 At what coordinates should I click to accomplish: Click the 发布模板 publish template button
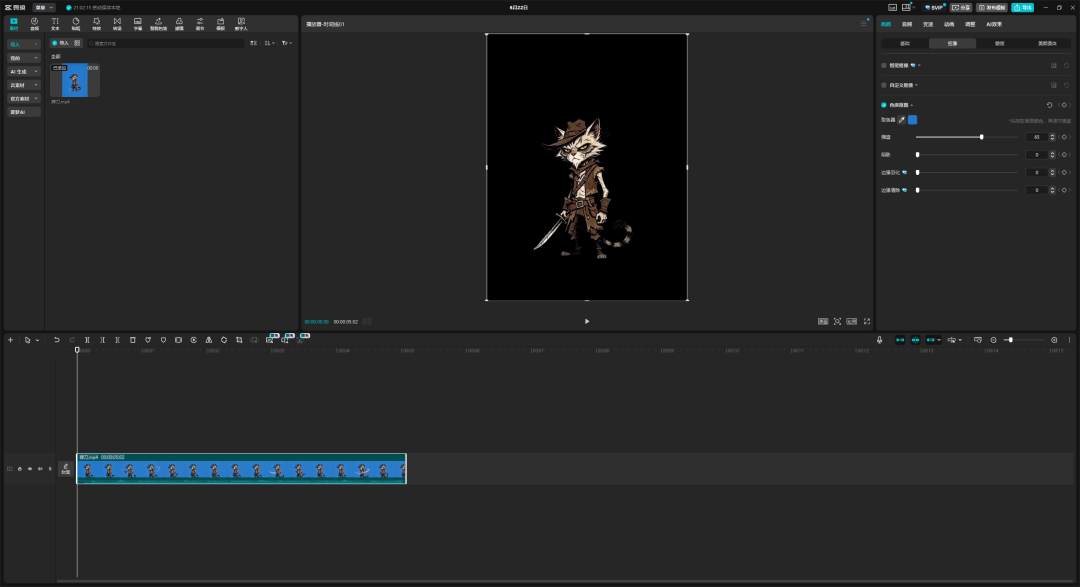click(x=992, y=8)
